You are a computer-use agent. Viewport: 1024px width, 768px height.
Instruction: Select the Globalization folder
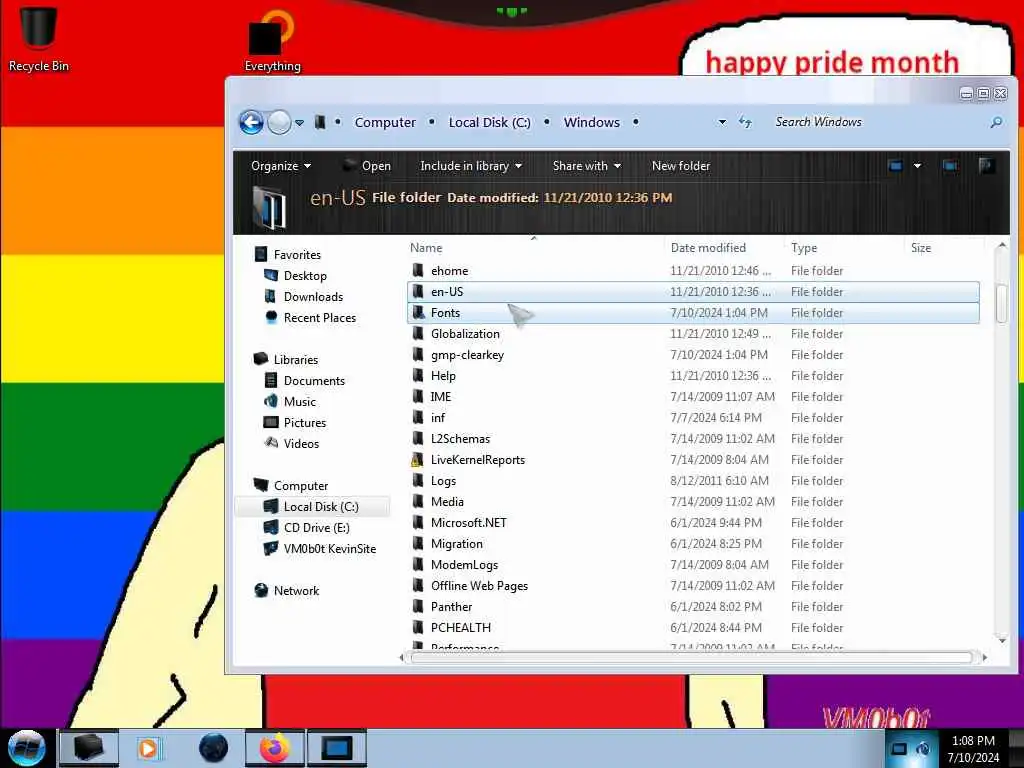(x=465, y=334)
